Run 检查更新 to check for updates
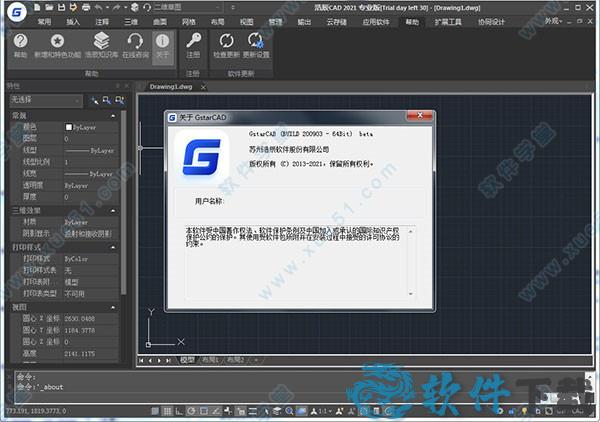Screen dimensions: 600x422 pyautogui.click(x=227, y=42)
